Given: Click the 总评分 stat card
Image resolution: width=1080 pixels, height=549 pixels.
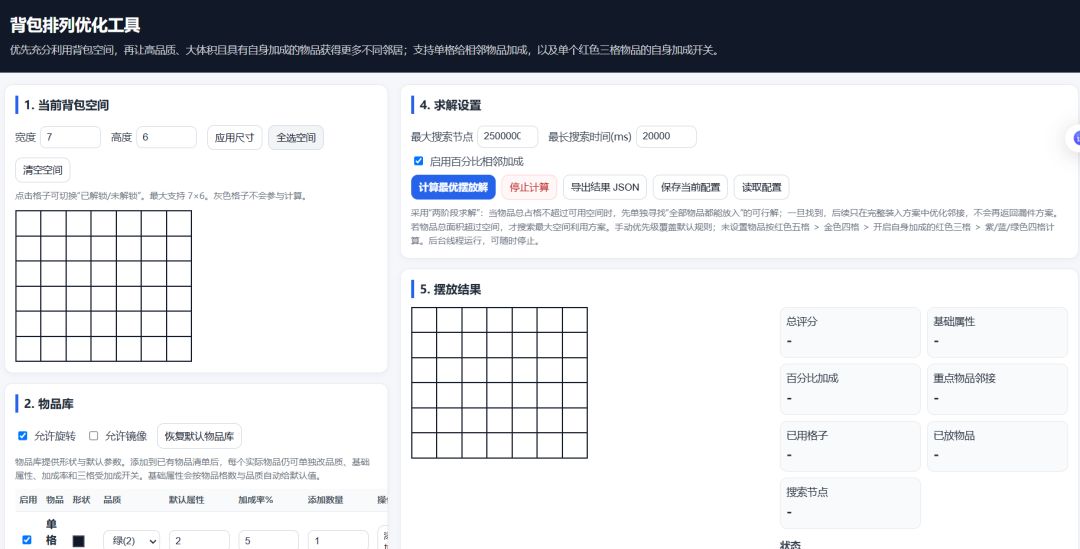Looking at the screenshot, I should point(850,333).
